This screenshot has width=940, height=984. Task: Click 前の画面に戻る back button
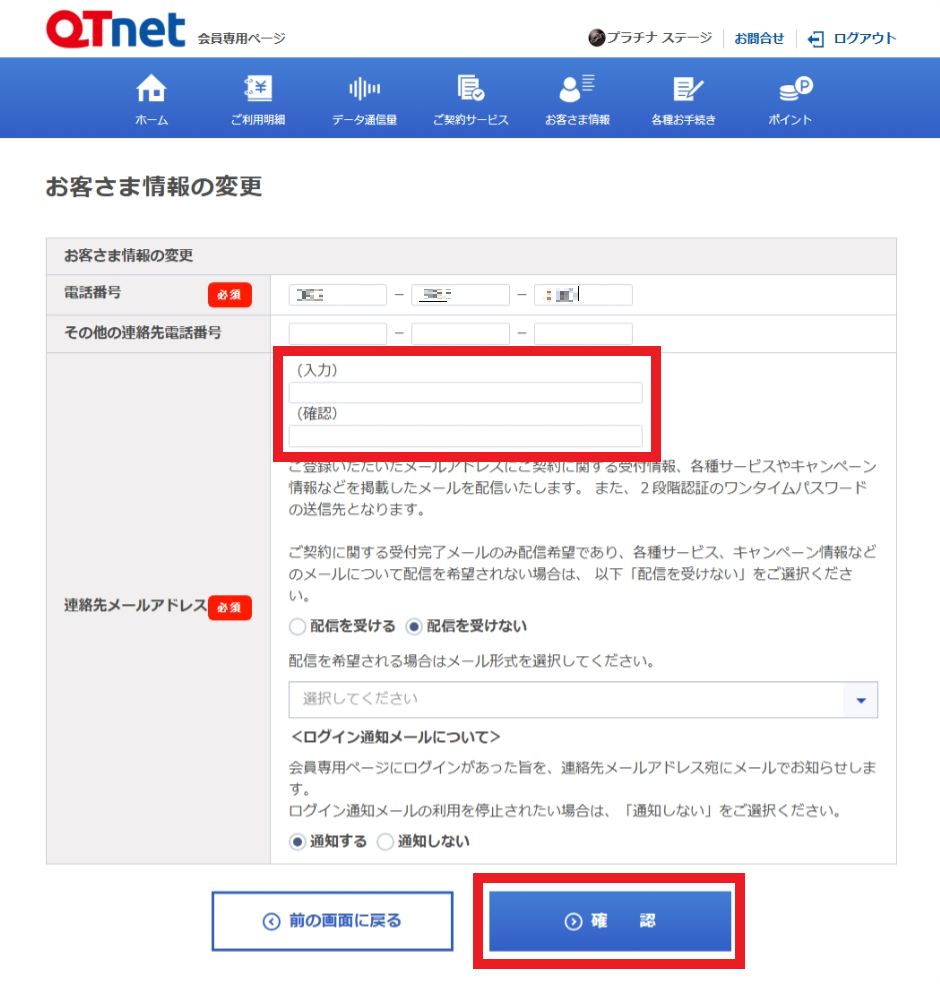coord(332,921)
